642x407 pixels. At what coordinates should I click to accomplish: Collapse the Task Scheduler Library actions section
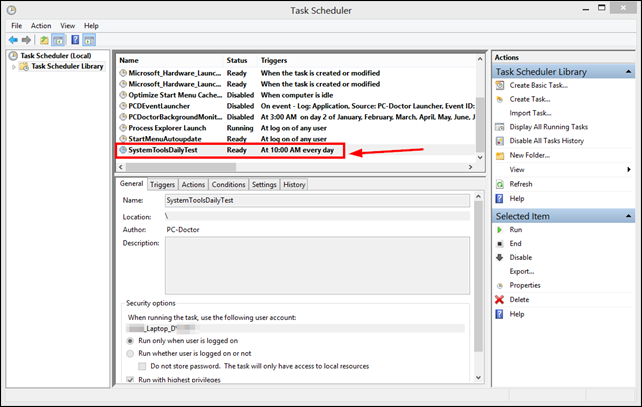[628, 72]
